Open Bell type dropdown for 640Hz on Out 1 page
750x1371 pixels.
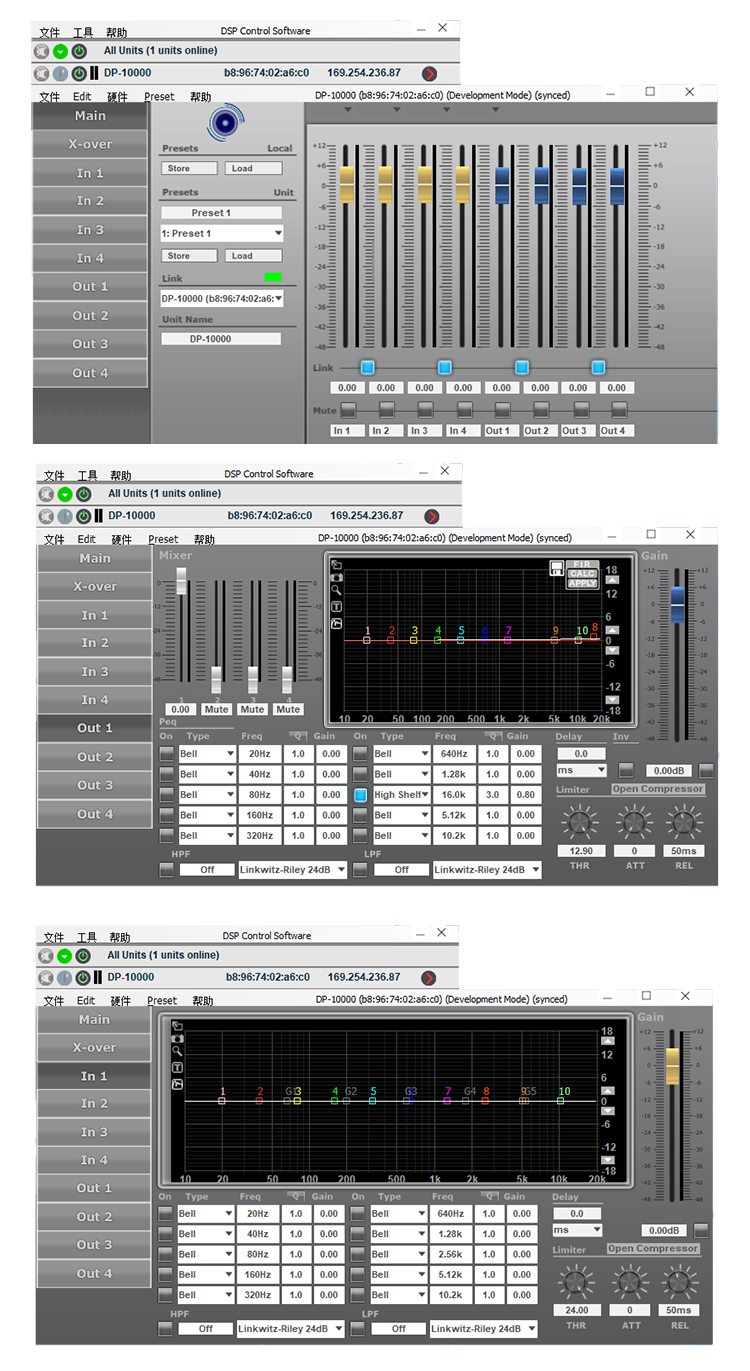(x=402, y=754)
